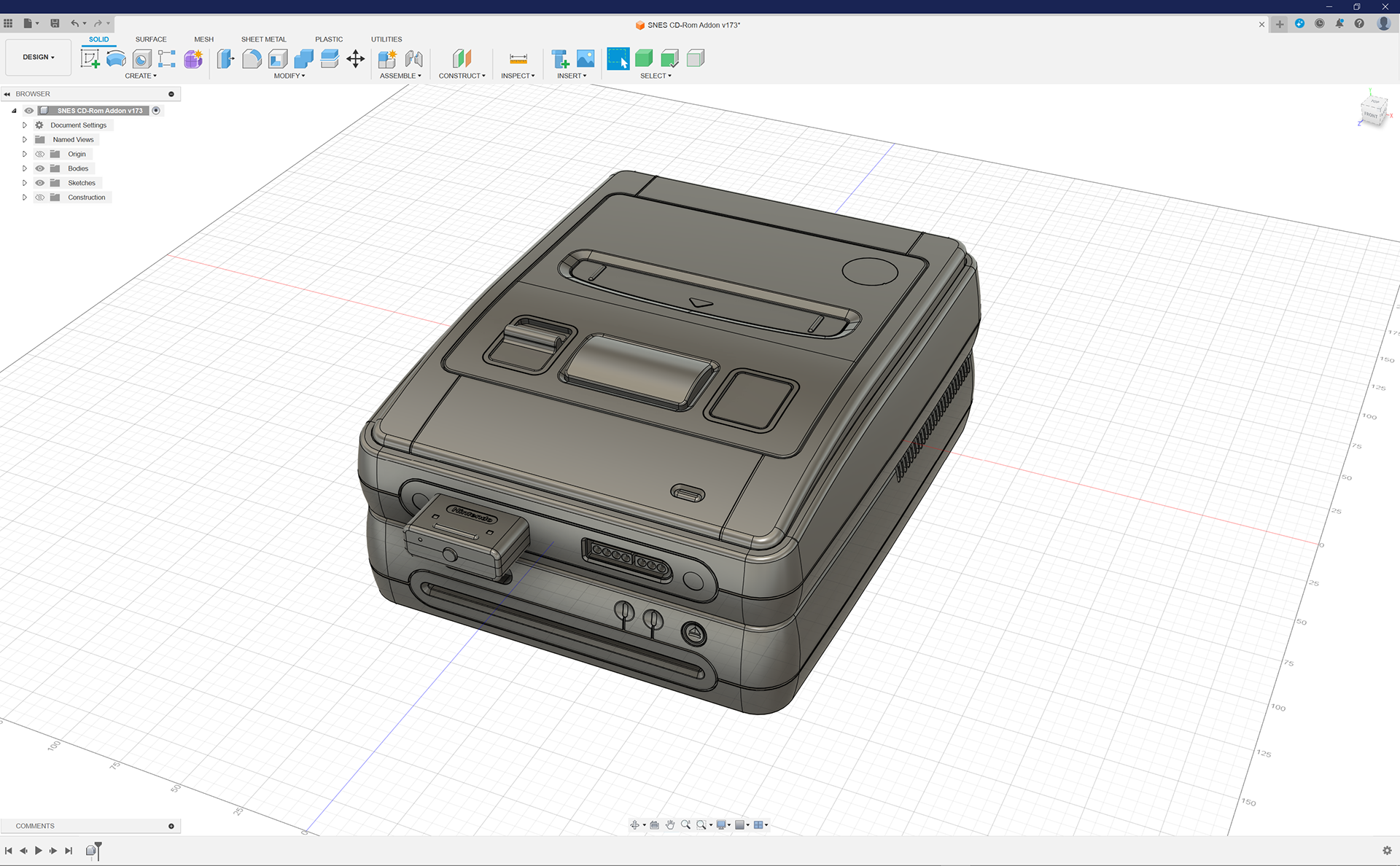Toggle visibility of the Construction folder
This screenshot has width=1400, height=866.
(x=40, y=198)
